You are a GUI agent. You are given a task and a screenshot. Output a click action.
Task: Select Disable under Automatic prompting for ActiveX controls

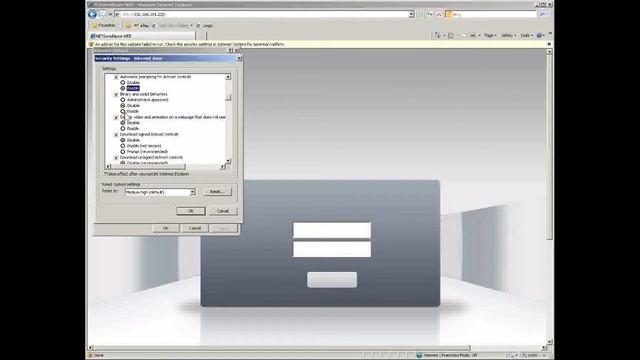pyautogui.click(x=122, y=82)
